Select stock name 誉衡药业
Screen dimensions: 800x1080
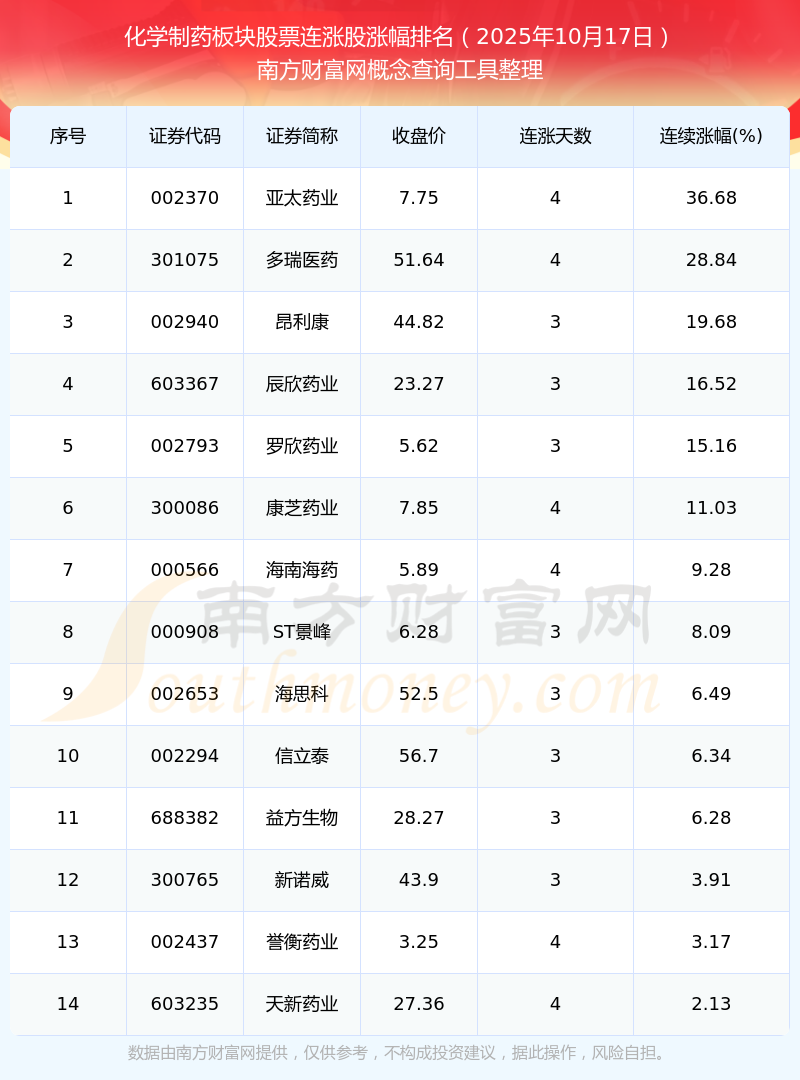[302, 942]
